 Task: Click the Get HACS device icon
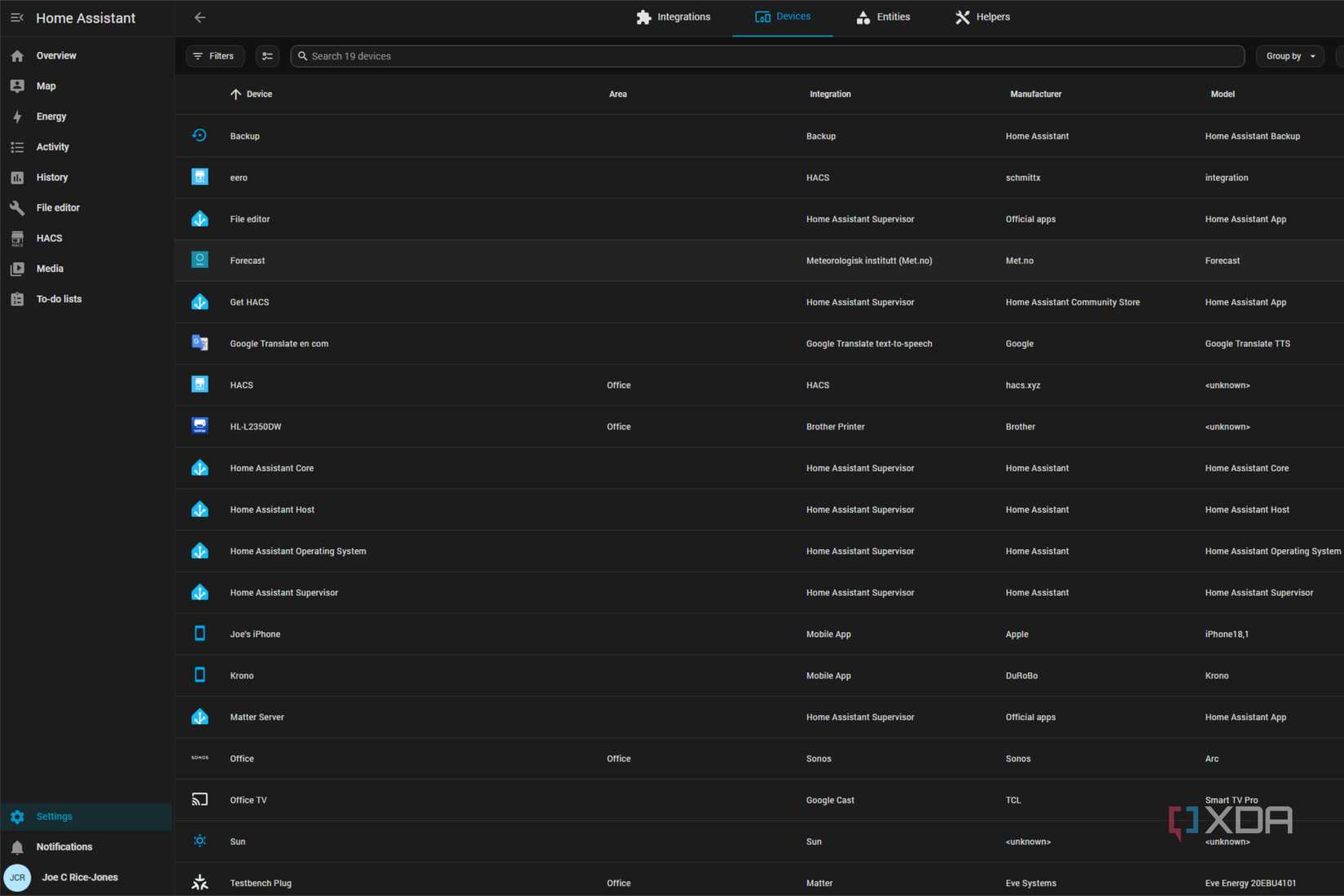pos(200,301)
